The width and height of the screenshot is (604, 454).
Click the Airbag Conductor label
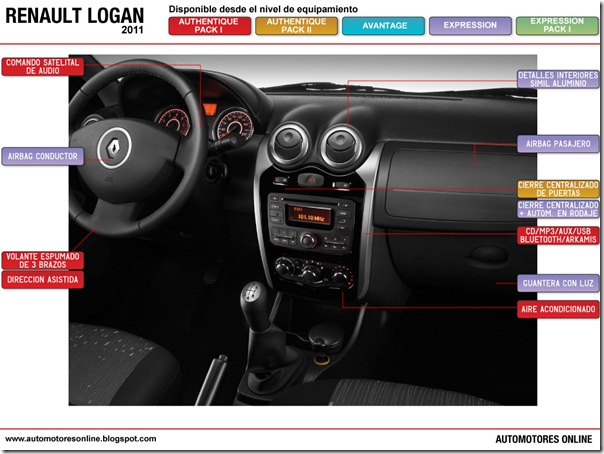pos(43,156)
